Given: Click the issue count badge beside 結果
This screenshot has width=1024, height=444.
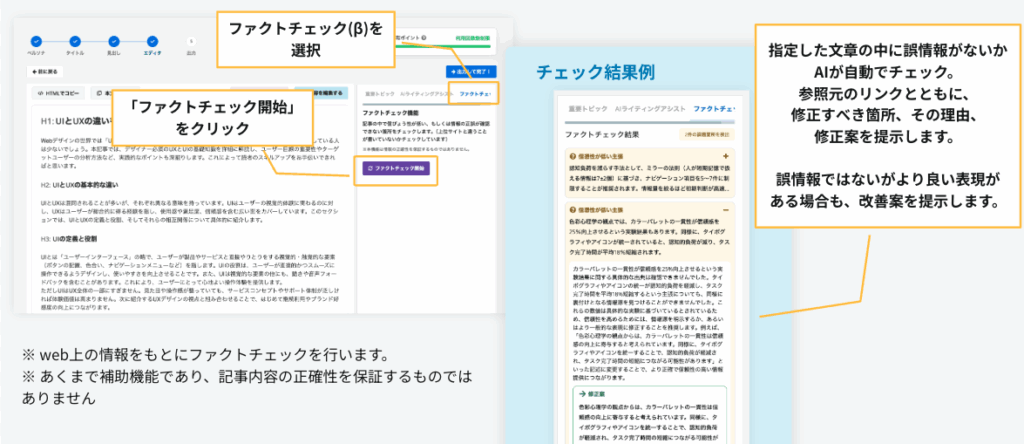Looking at the screenshot, I should tap(707, 135).
